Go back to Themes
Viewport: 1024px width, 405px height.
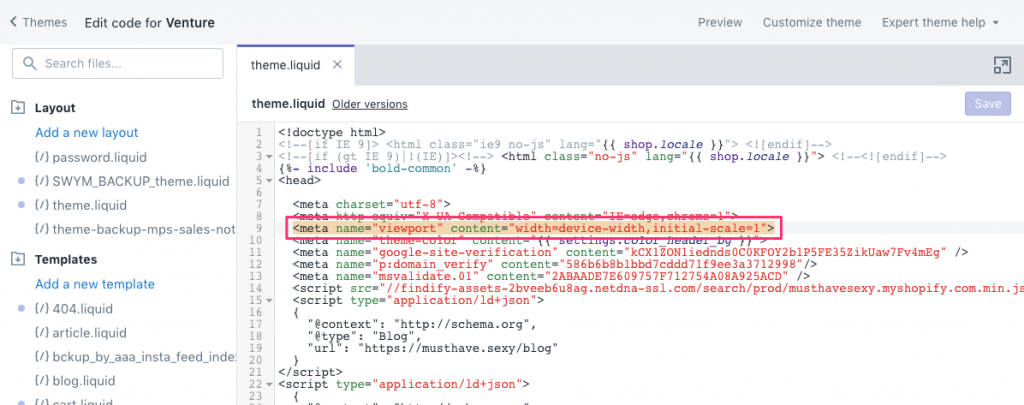tap(38, 22)
